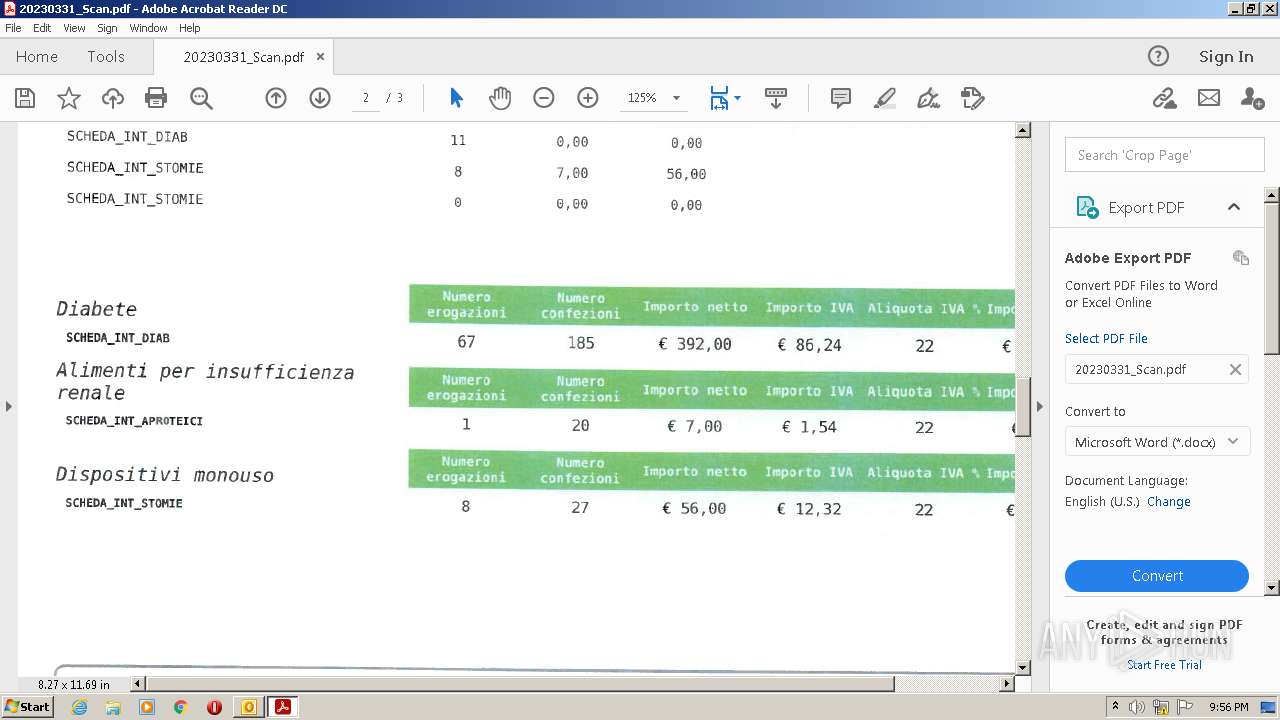Activate the Hand pan tool
The width and height of the screenshot is (1280, 720).
[500, 98]
